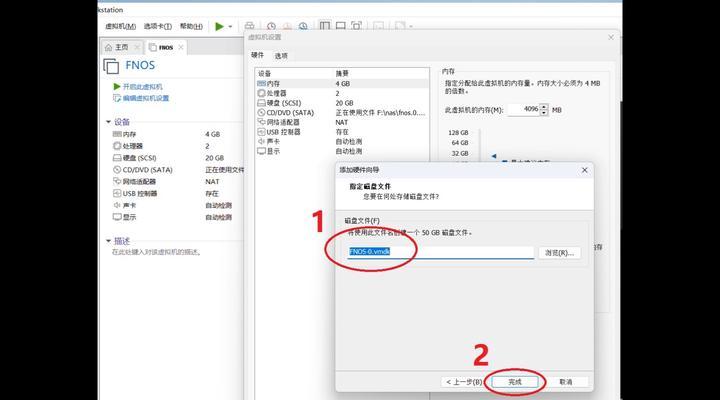The image size is (720, 400).
Task: Switch to 选项 tab in settings dialog
Action: coord(281,56)
